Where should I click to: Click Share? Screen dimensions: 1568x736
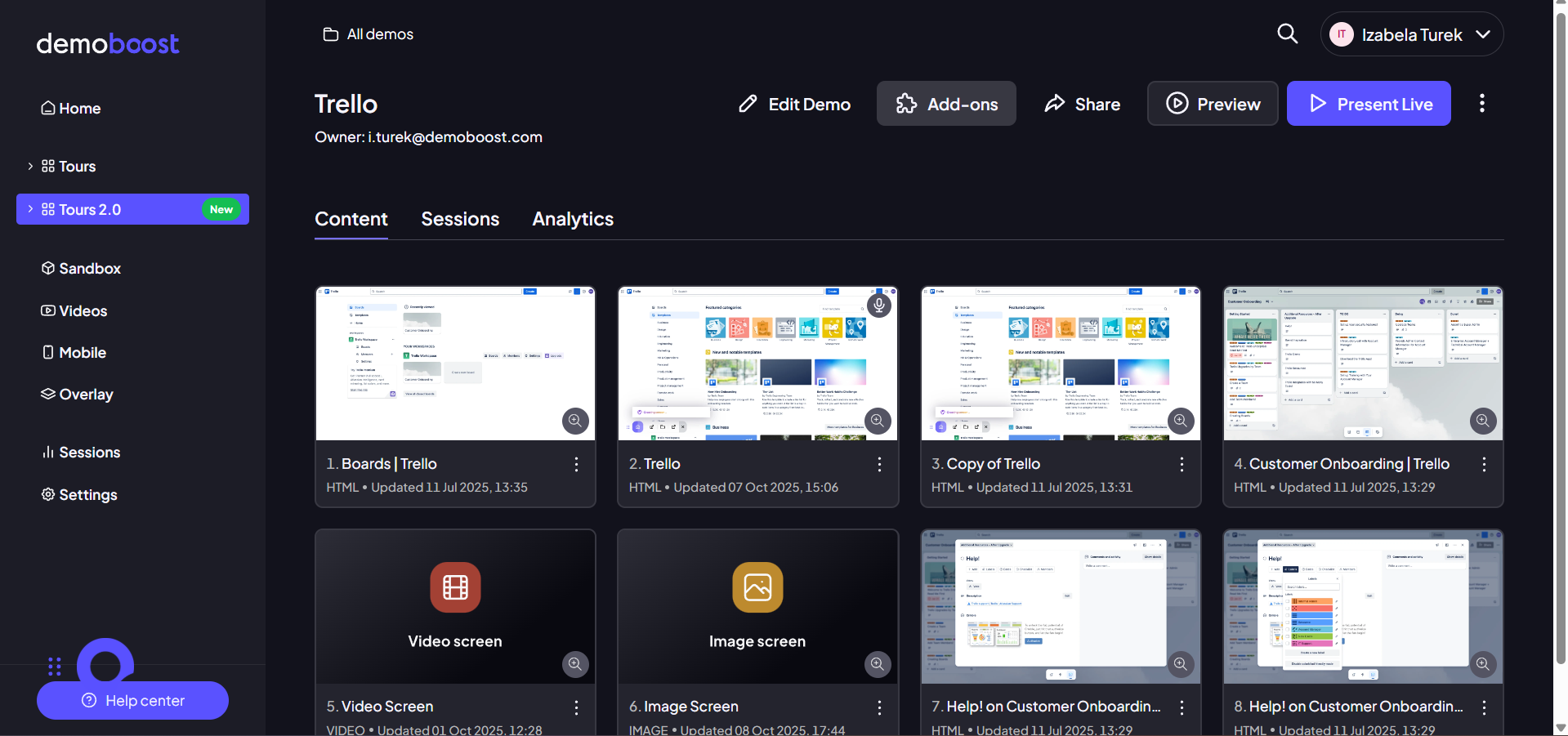(1082, 104)
